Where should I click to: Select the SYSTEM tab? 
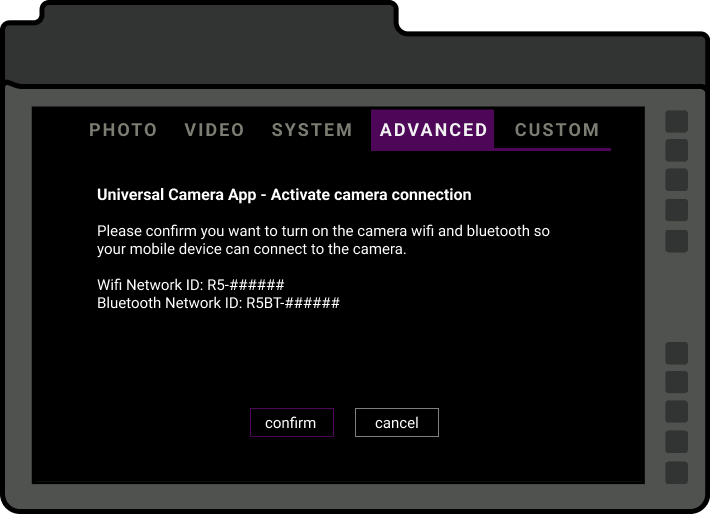tap(312, 130)
